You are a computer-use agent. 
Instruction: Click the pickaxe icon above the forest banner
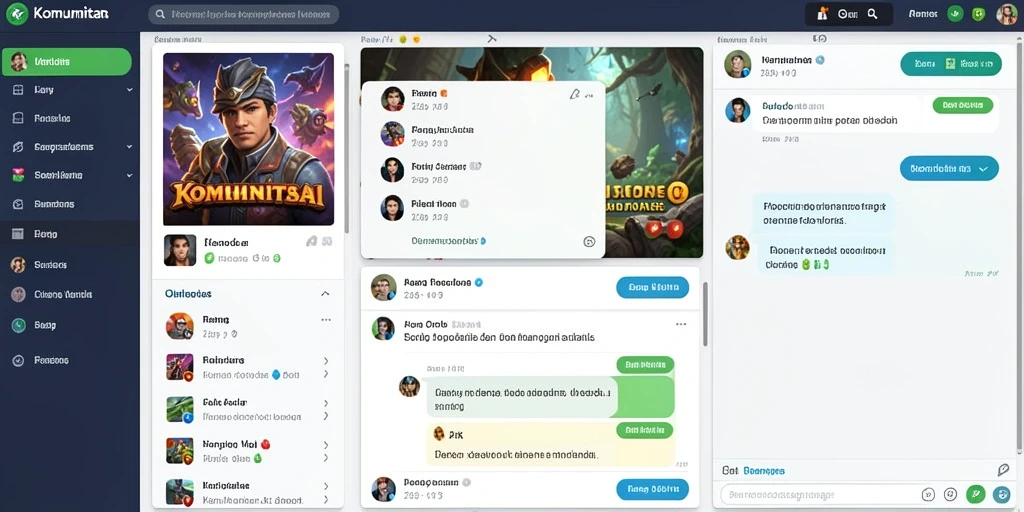tap(492, 39)
